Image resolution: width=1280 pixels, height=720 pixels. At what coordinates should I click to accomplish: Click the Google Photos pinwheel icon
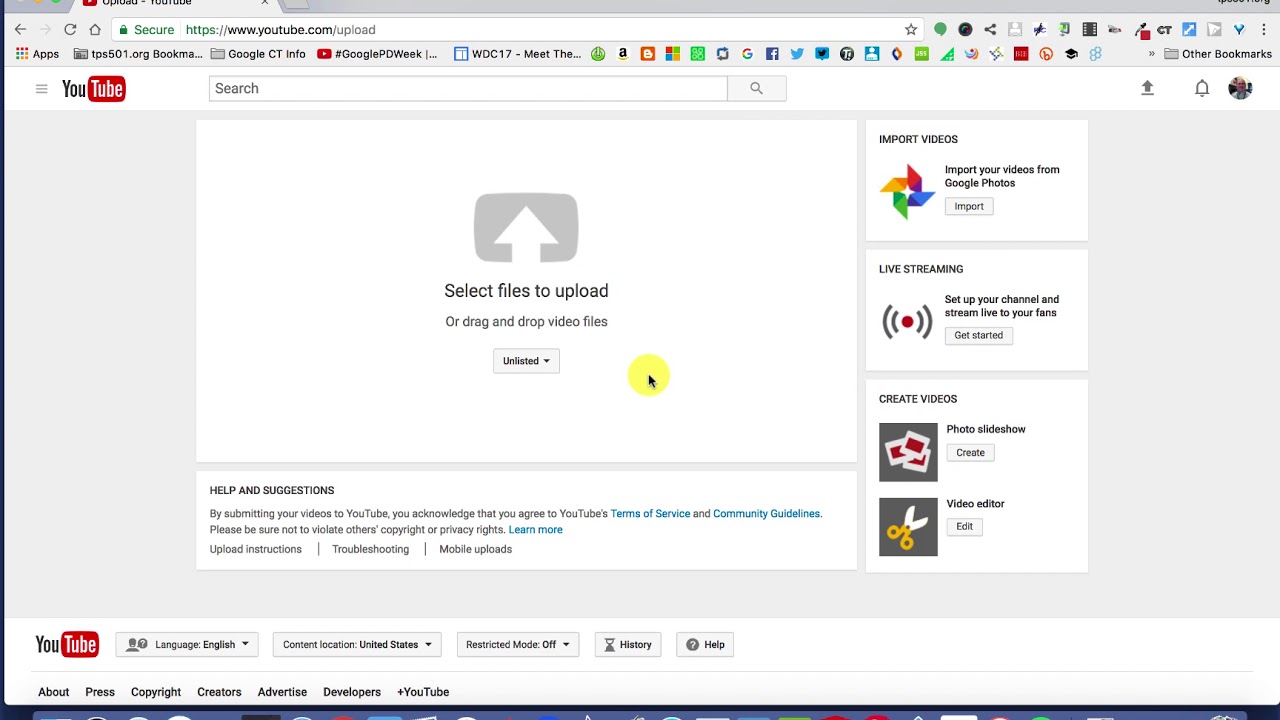pos(907,191)
